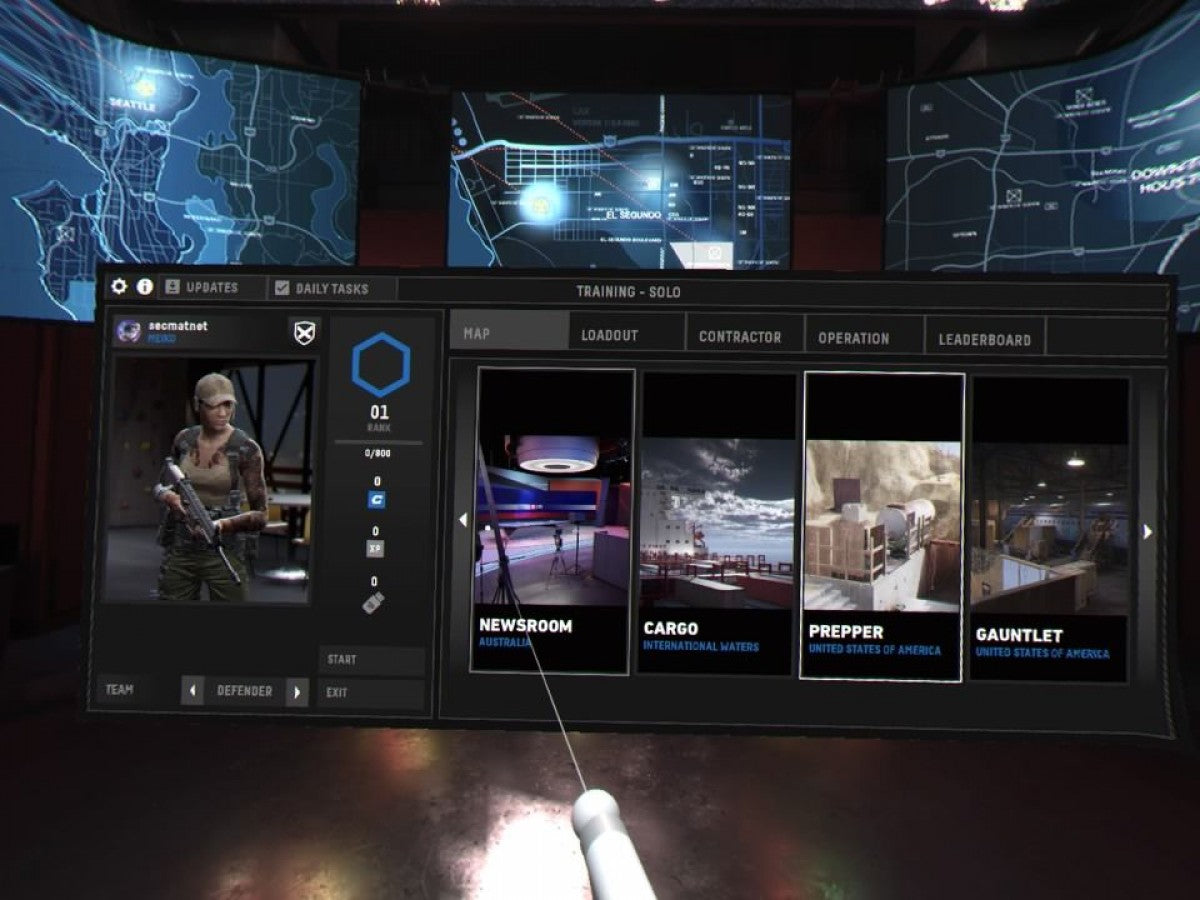This screenshot has width=1200, height=900.
Task: Switch team with right arrow by Defender
Action: [296, 692]
